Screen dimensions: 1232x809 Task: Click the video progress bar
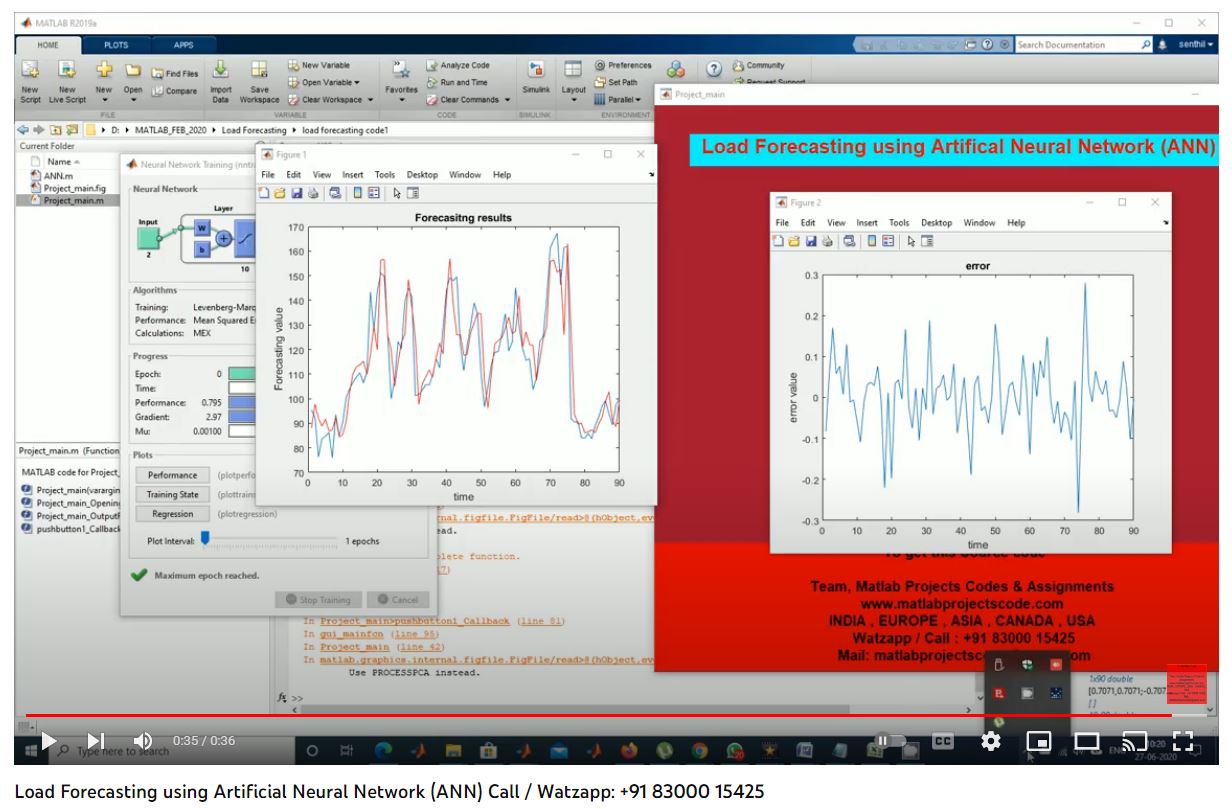coord(616,714)
